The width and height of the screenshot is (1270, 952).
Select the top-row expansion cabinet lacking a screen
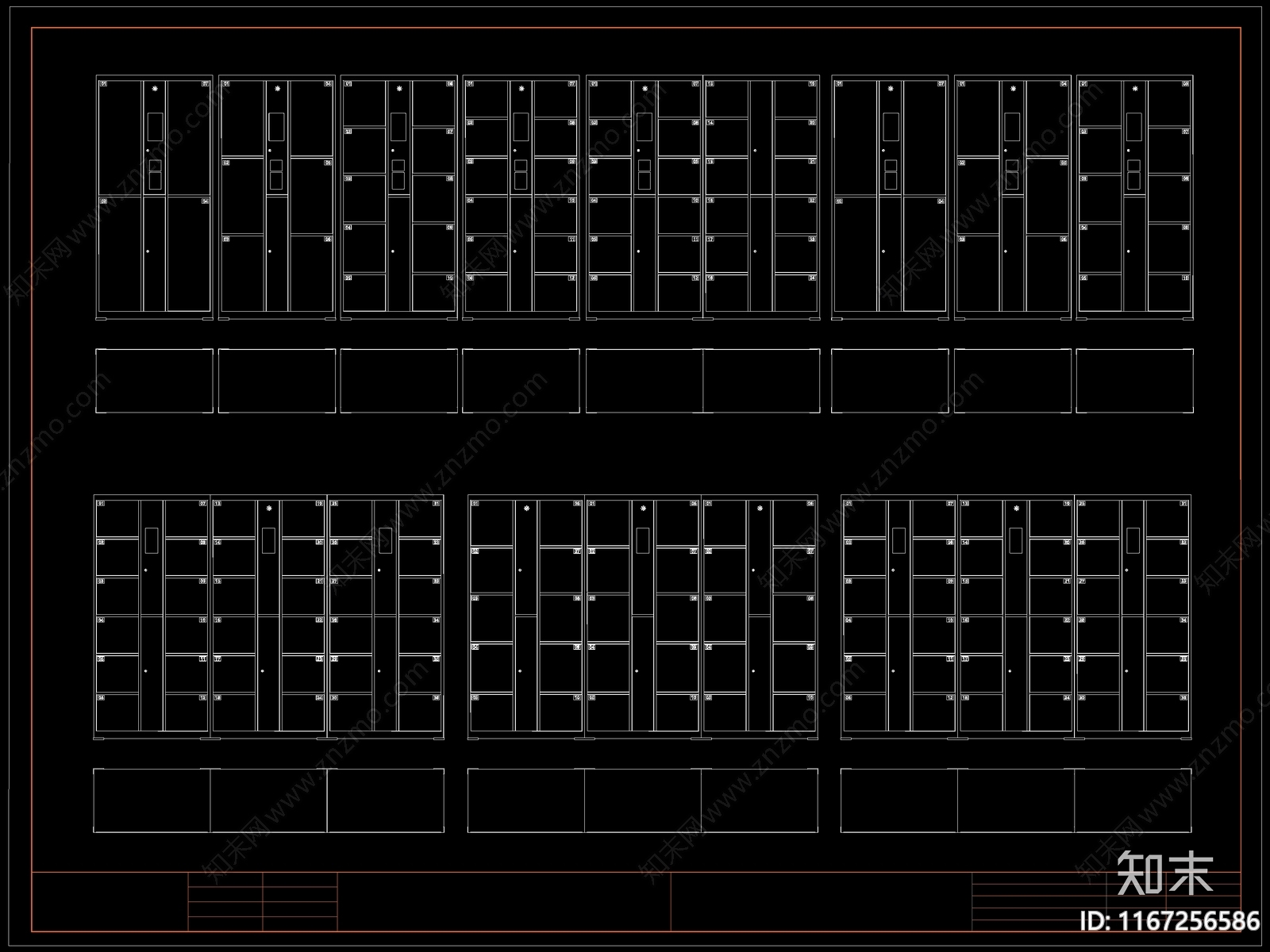(x=761, y=198)
